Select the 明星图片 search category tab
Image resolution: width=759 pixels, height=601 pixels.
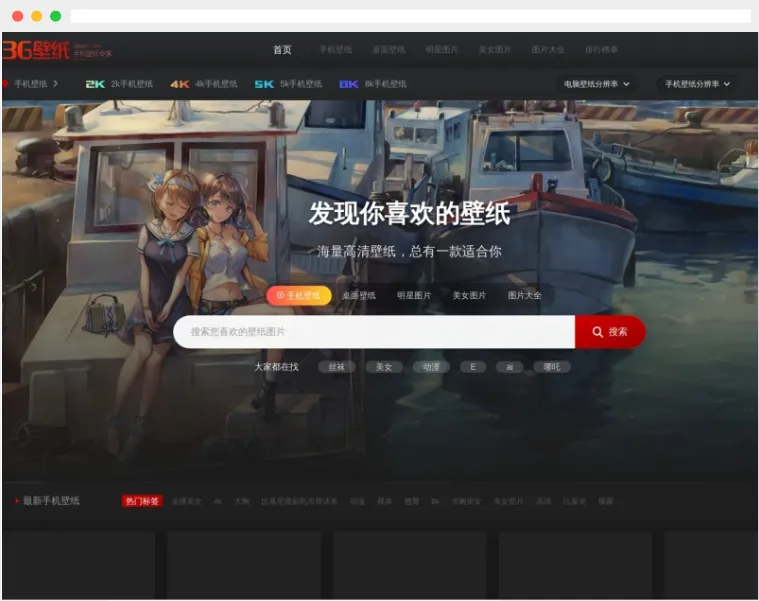(x=414, y=295)
